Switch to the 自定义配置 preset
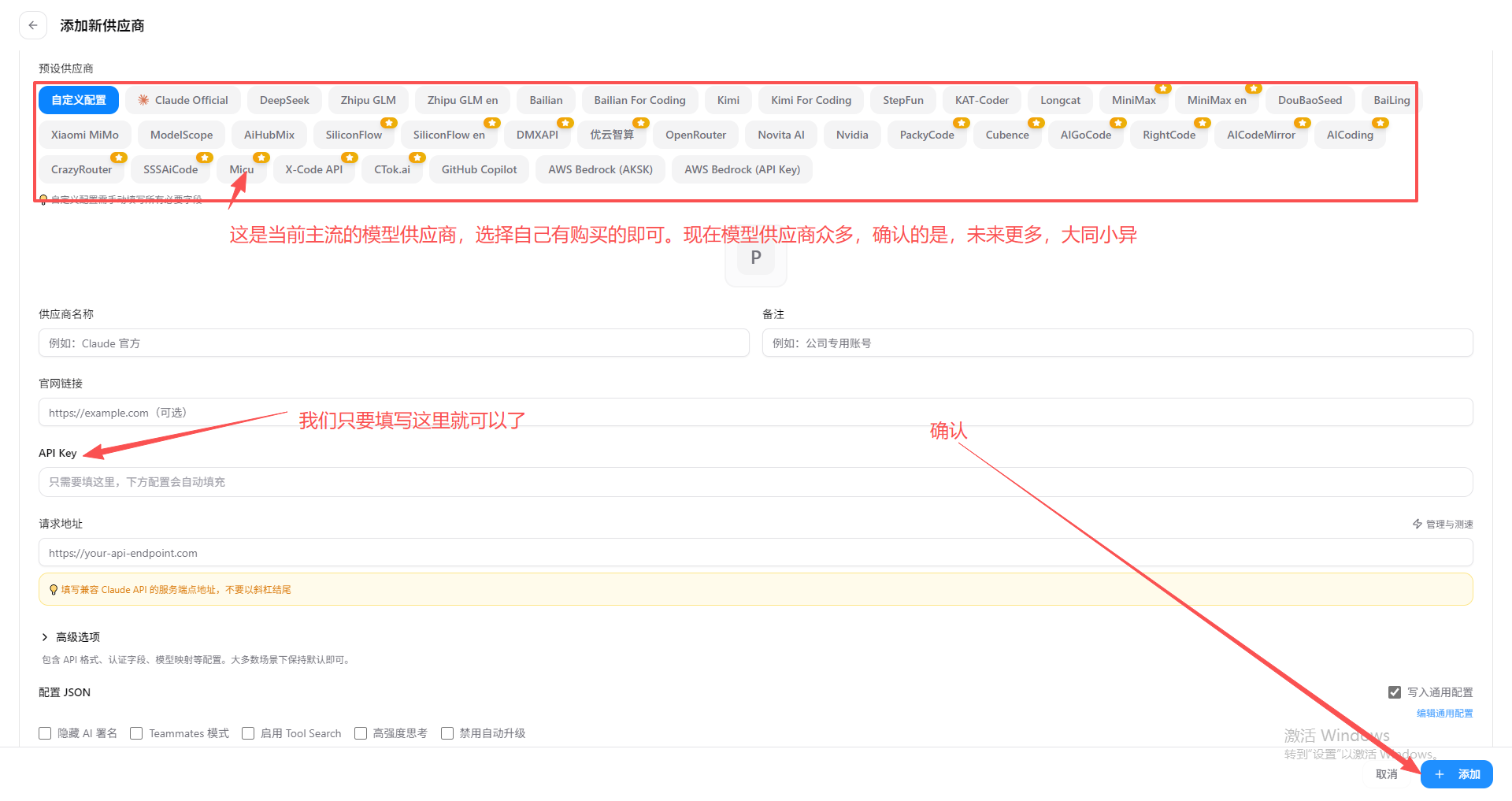Viewport: 1512px width, 801px height. click(x=78, y=100)
